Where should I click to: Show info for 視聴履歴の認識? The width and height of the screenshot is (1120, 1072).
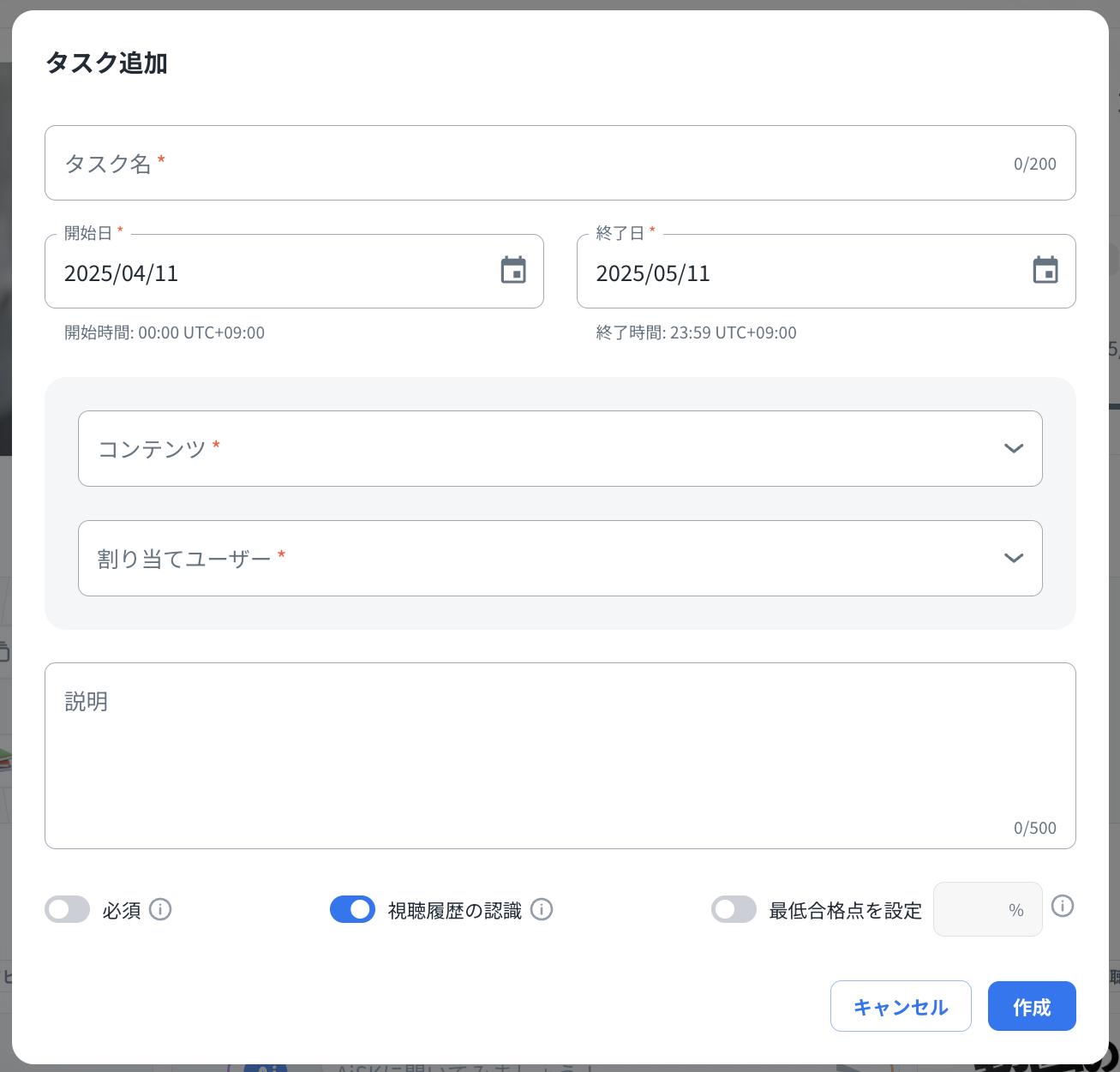click(x=542, y=909)
